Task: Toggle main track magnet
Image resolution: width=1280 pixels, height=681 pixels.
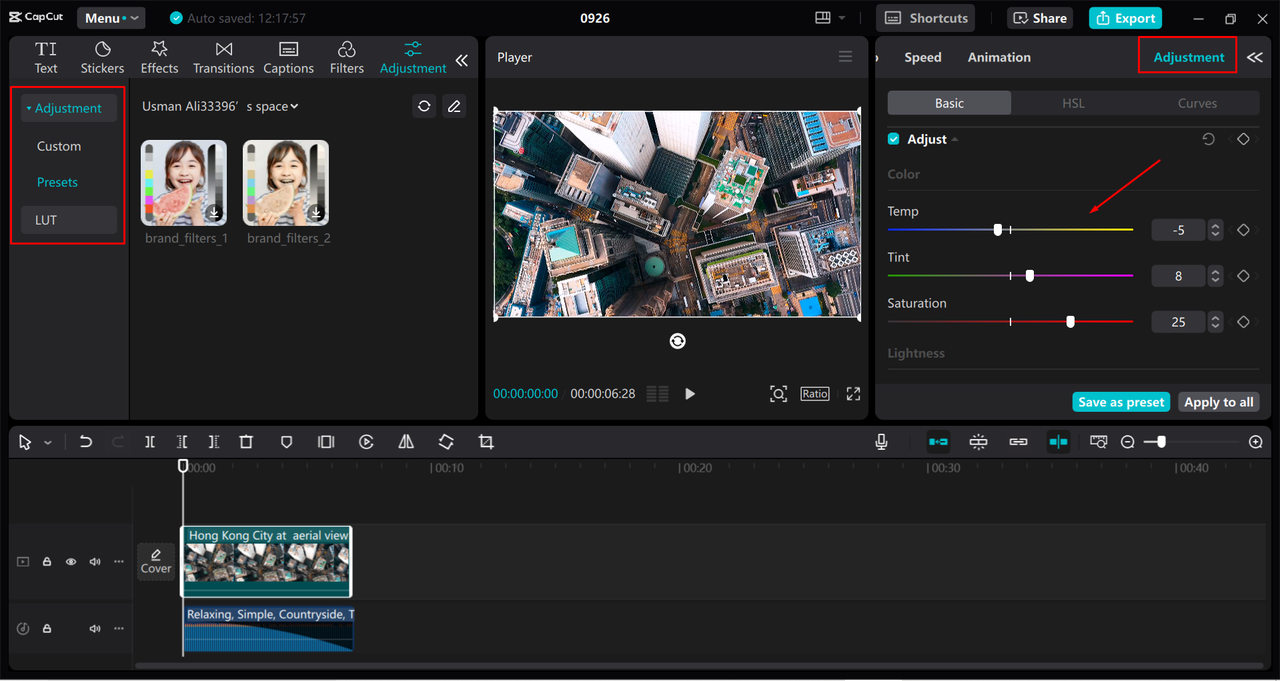Action: 938,442
